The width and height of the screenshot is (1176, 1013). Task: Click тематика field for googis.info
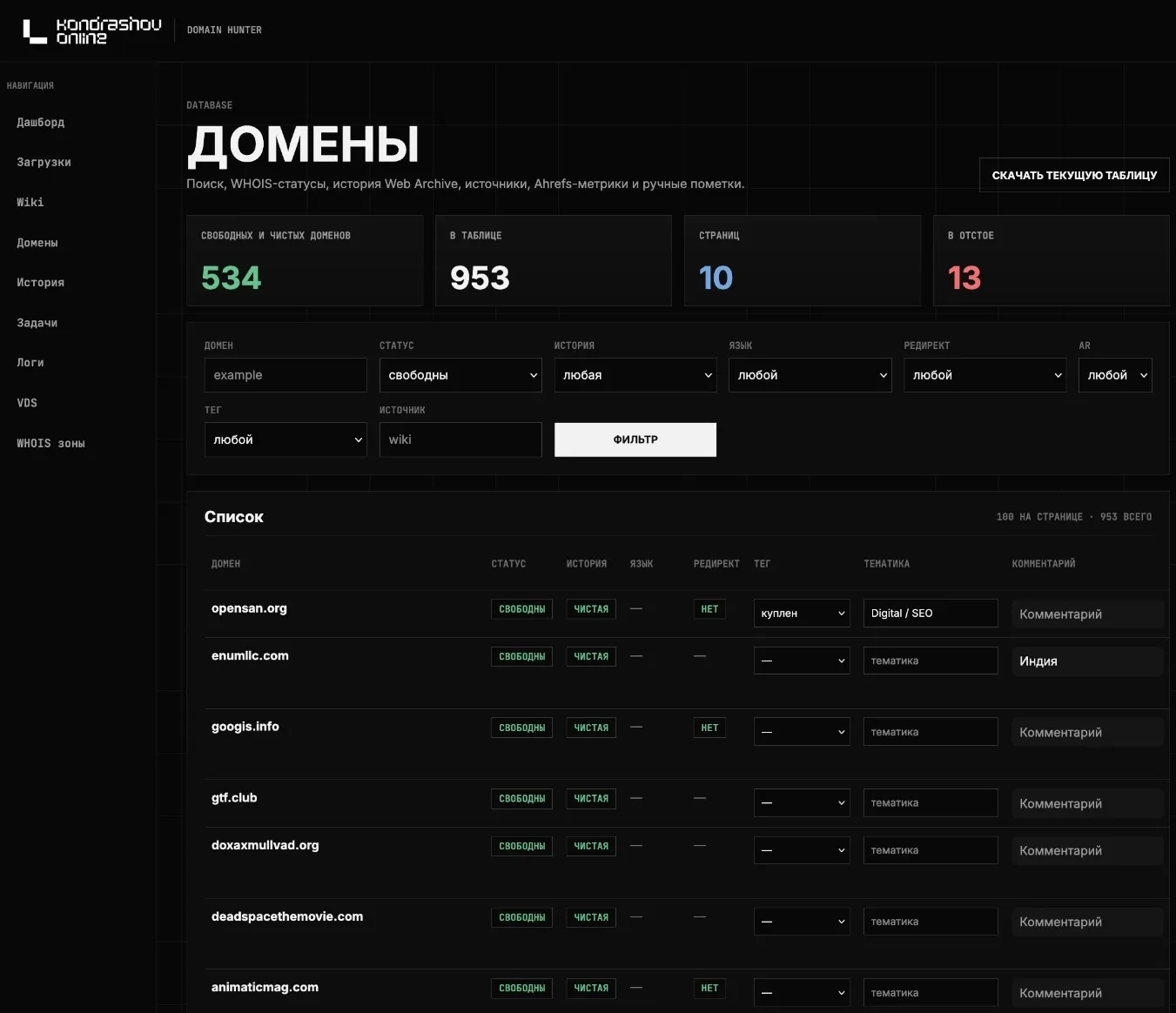(x=931, y=732)
